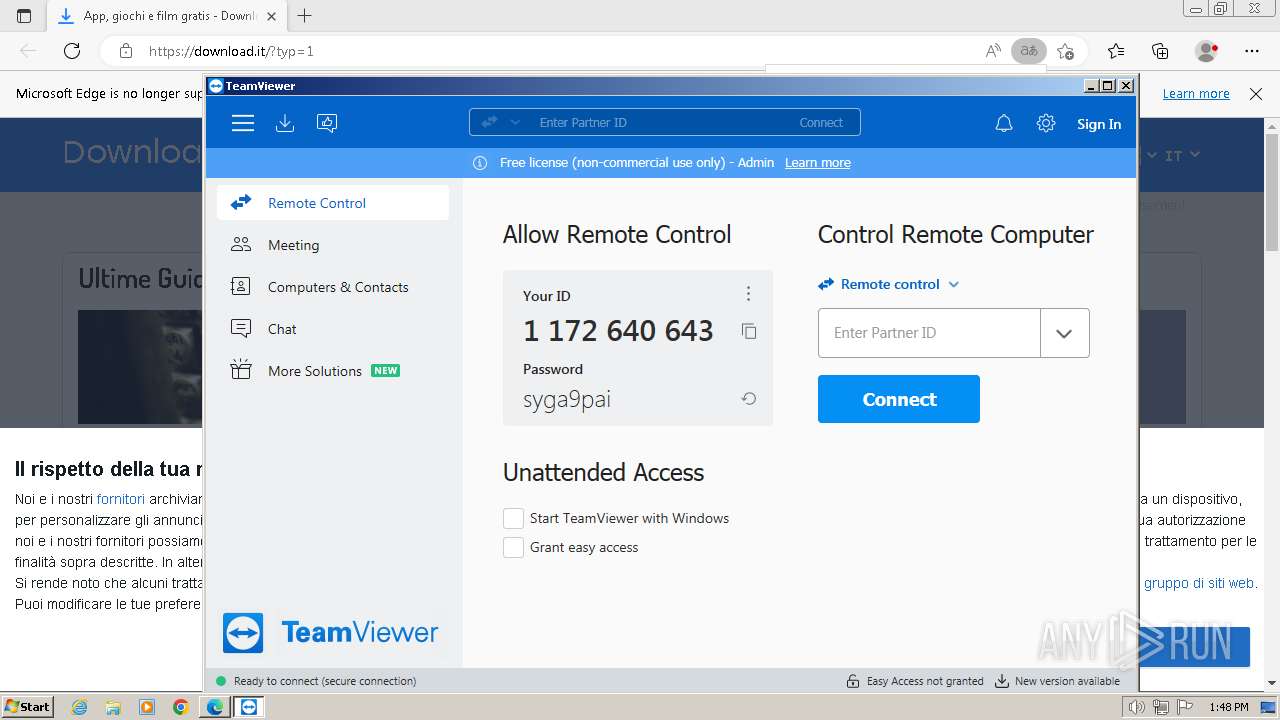Click the TeamViewer download/install icon
Image resolution: width=1280 pixels, height=720 pixels.
[x=285, y=123]
